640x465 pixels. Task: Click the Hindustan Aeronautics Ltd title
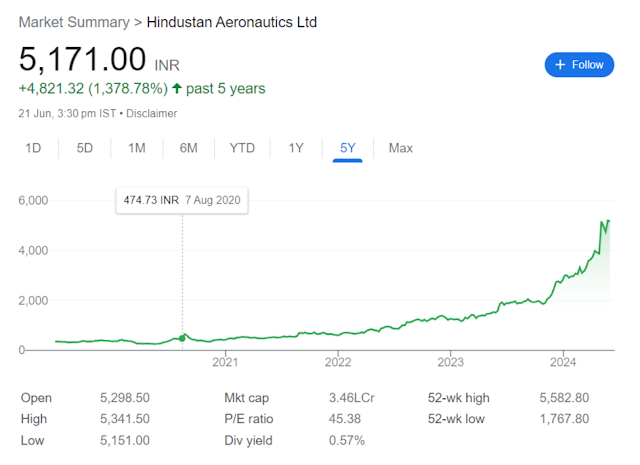(231, 22)
